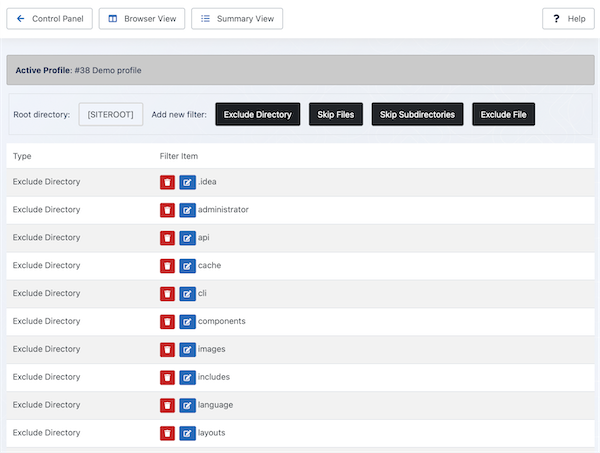Viewport: 600px width, 453px height.
Task: Go back to Control Panel
Action: 49,19
